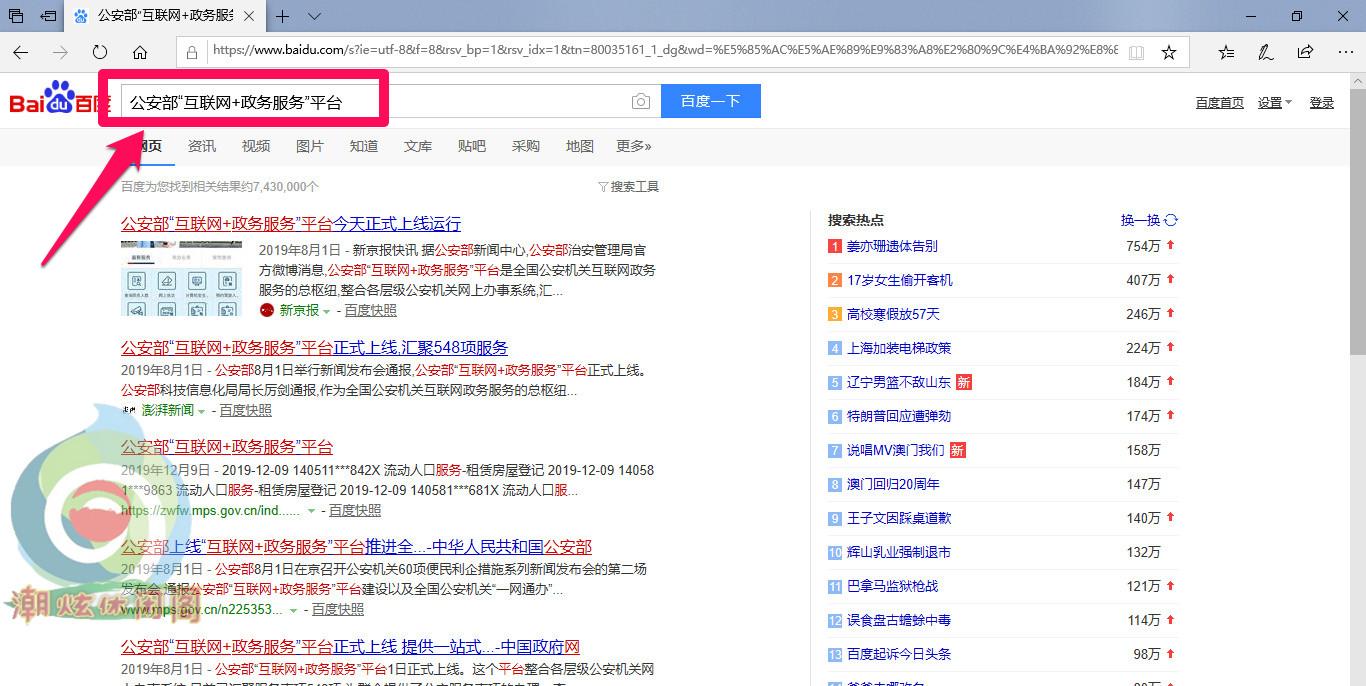This screenshot has height=686, width=1366.
Task: Expand the dropdown arrow beside zwfw.mps.gov.cn
Action: (311, 511)
